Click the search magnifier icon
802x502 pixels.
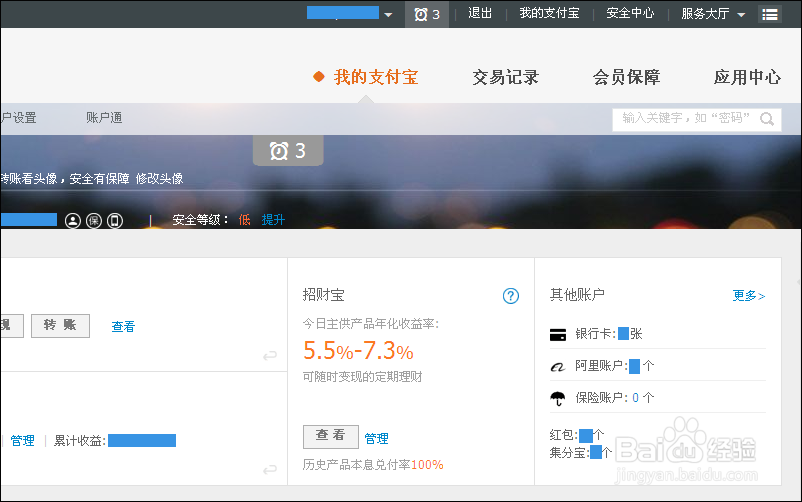click(x=767, y=119)
